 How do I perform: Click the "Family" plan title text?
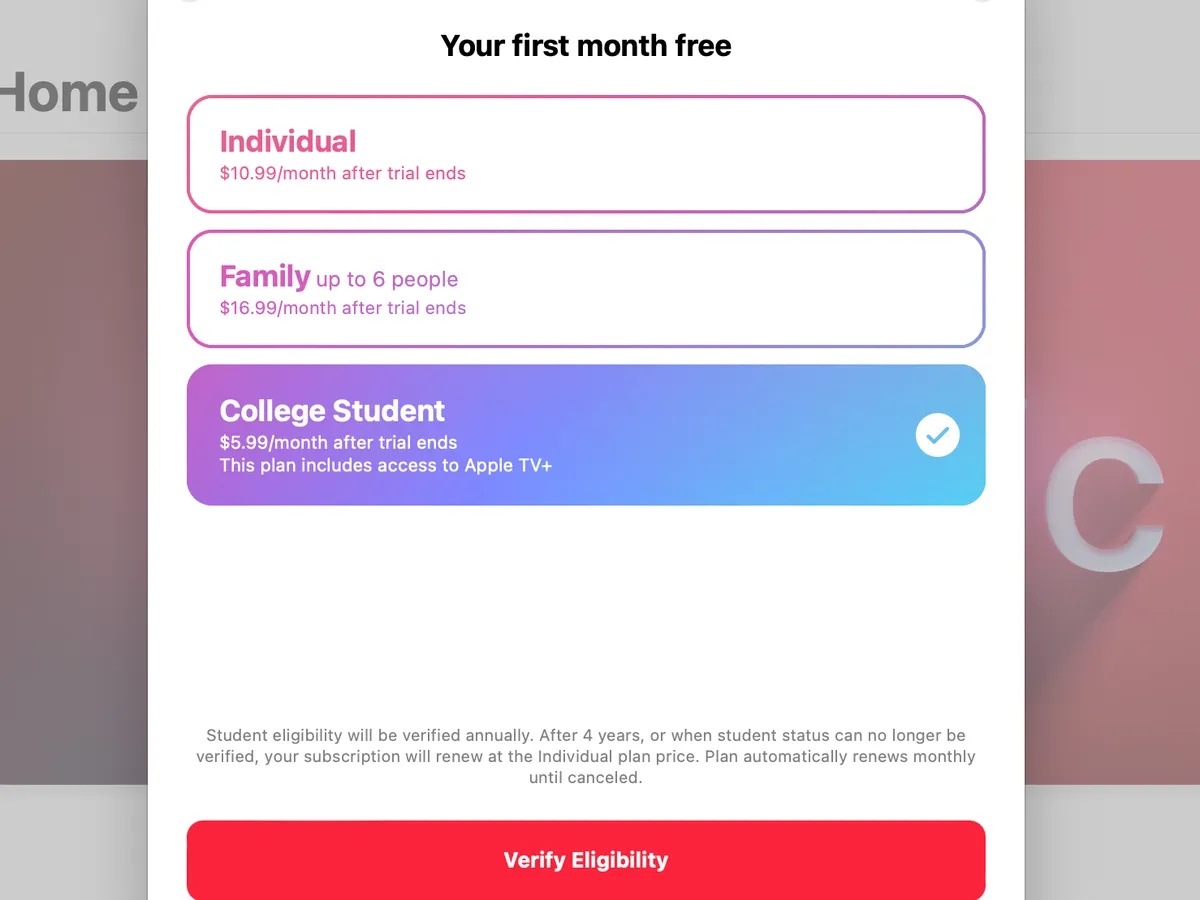click(265, 276)
